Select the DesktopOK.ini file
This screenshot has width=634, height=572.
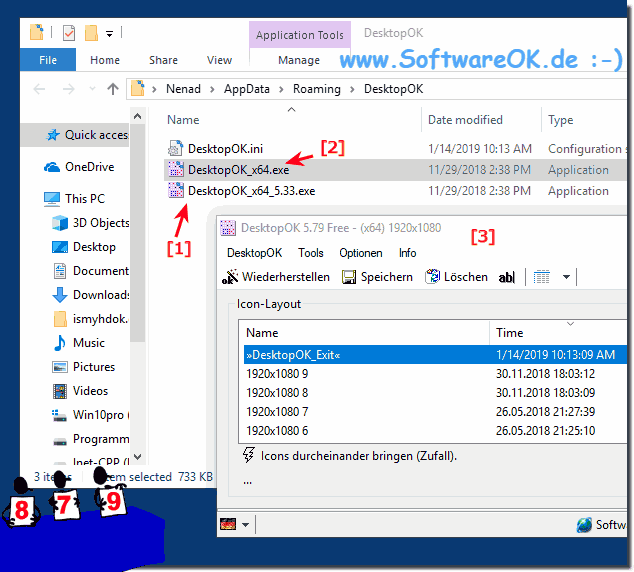pos(395,149)
